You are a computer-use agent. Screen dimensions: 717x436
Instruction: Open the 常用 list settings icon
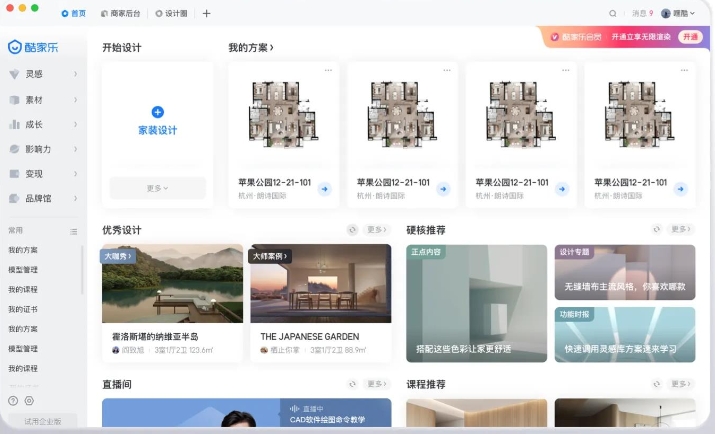[74, 231]
